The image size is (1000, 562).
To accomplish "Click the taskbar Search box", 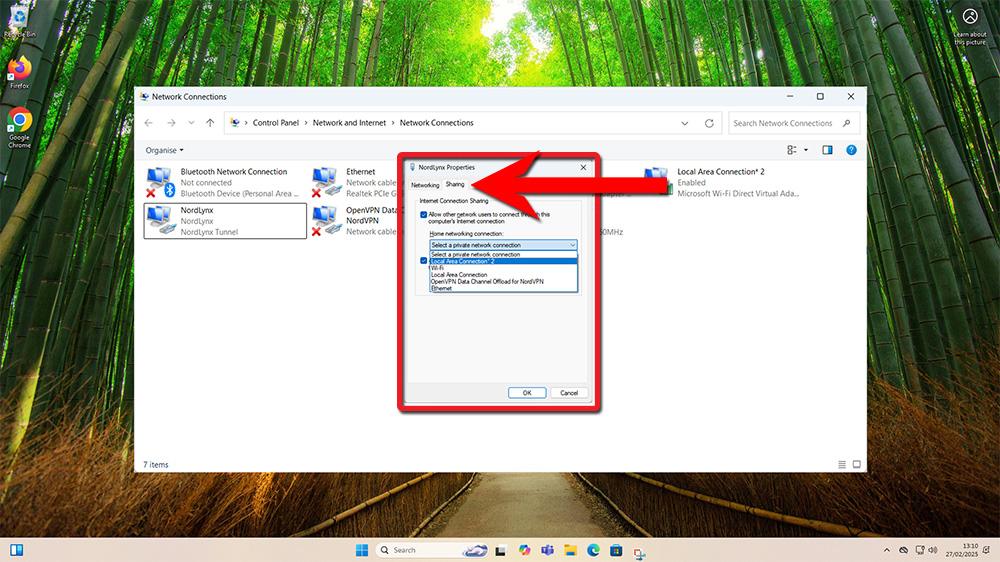I will click(x=431, y=550).
